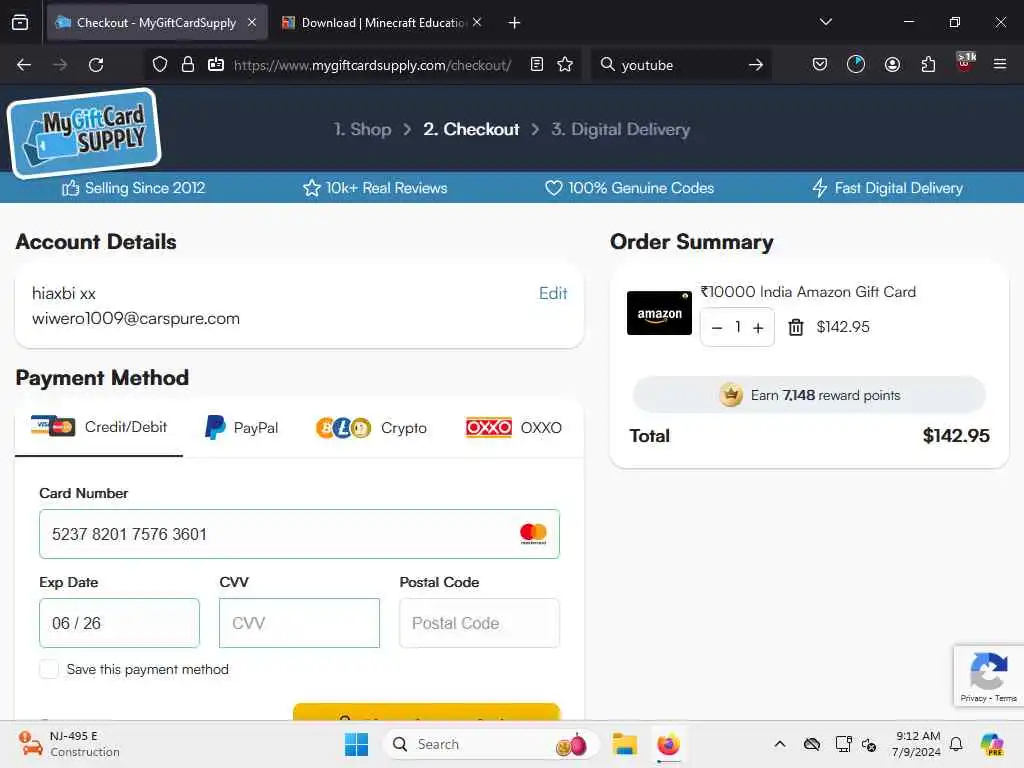Click the yellow submit payment button
The width and height of the screenshot is (1024, 768).
tap(426, 712)
